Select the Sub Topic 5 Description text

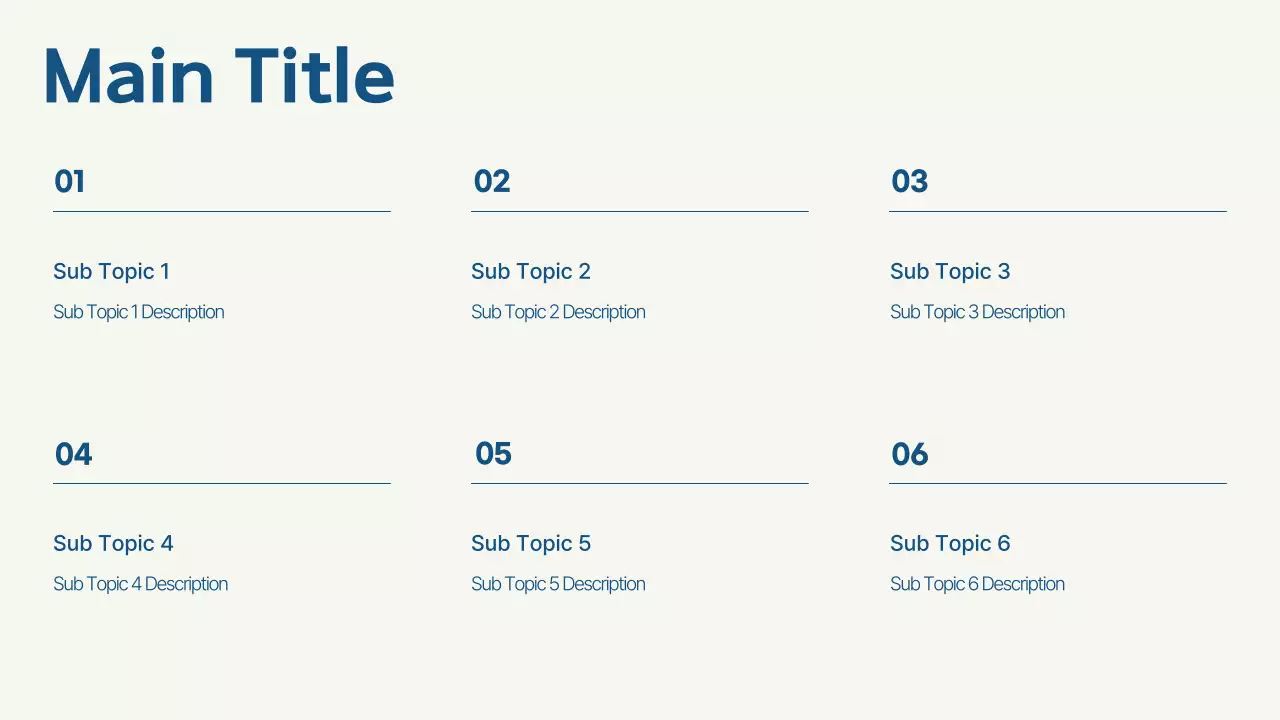558,584
